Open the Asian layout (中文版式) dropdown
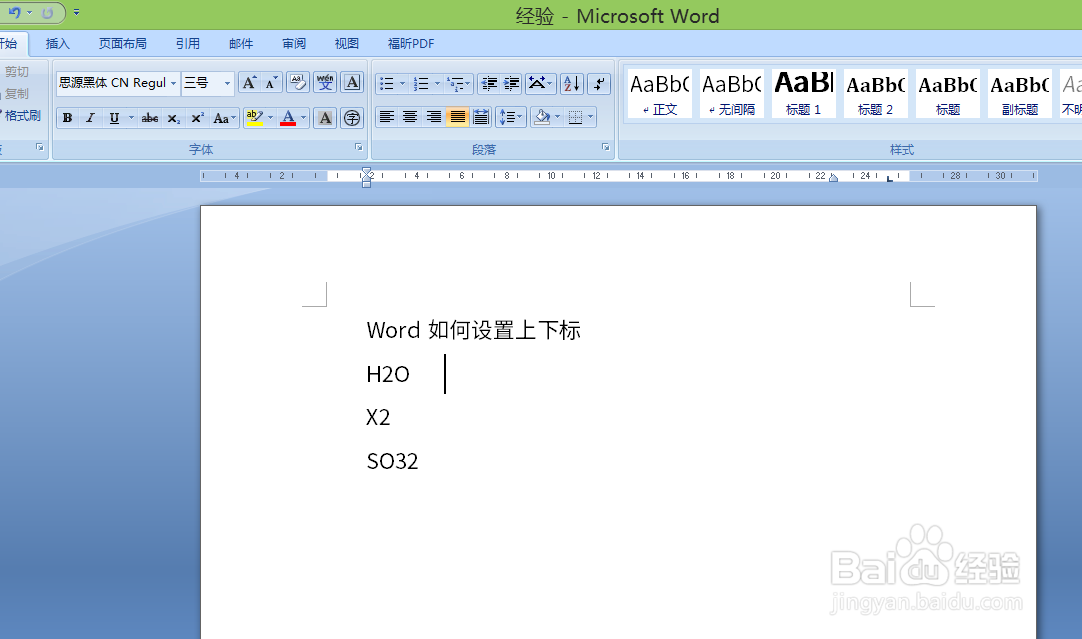The width and height of the screenshot is (1082, 639). (540, 83)
